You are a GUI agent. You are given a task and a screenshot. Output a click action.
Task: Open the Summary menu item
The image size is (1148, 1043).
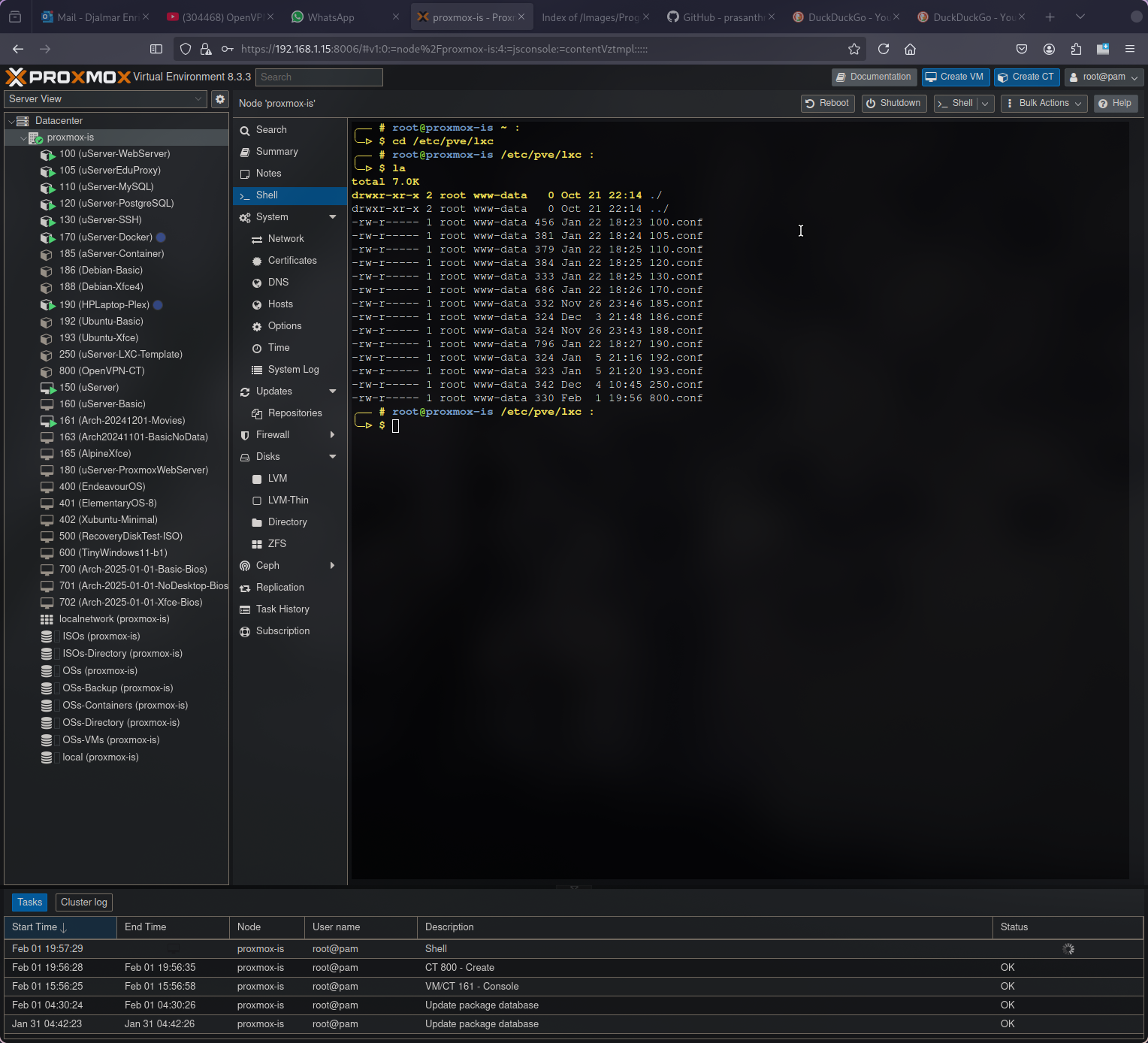click(x=276, y=152)
